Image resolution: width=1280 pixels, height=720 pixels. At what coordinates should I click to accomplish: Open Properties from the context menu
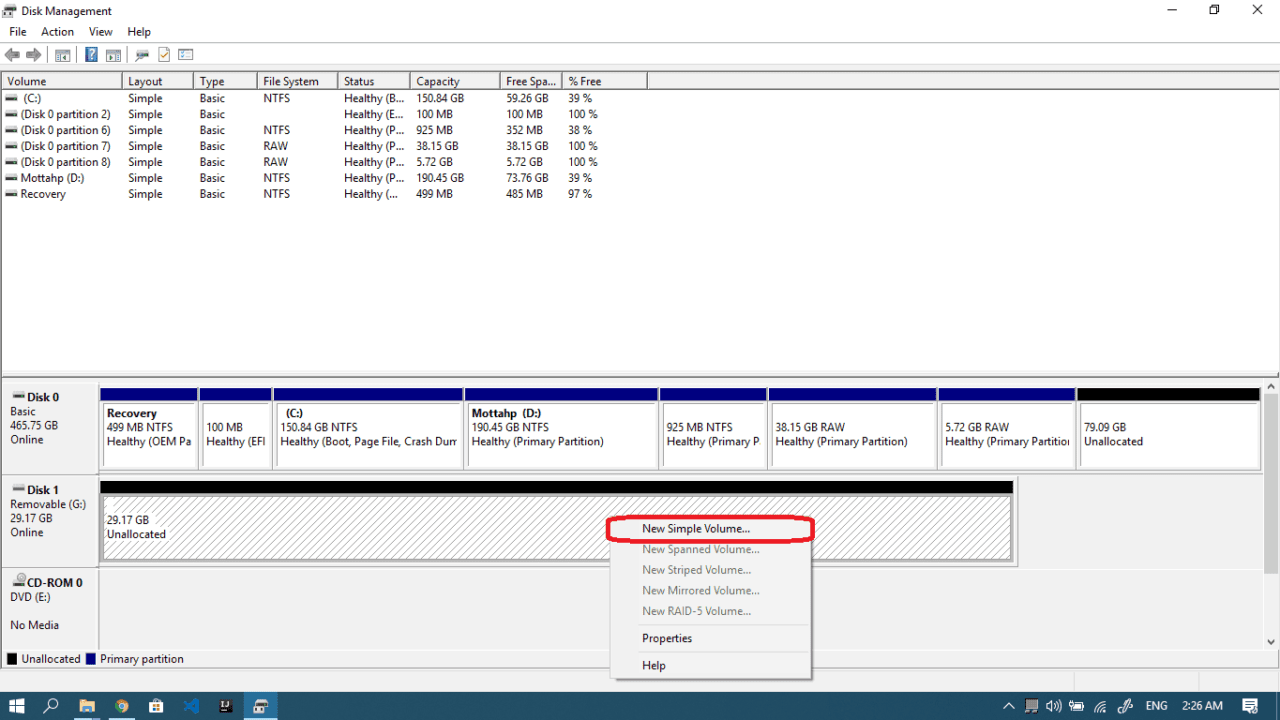666,638
